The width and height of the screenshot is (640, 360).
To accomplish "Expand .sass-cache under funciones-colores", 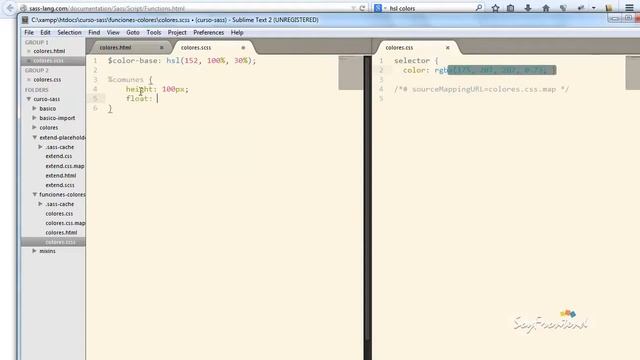I will 40,204.
